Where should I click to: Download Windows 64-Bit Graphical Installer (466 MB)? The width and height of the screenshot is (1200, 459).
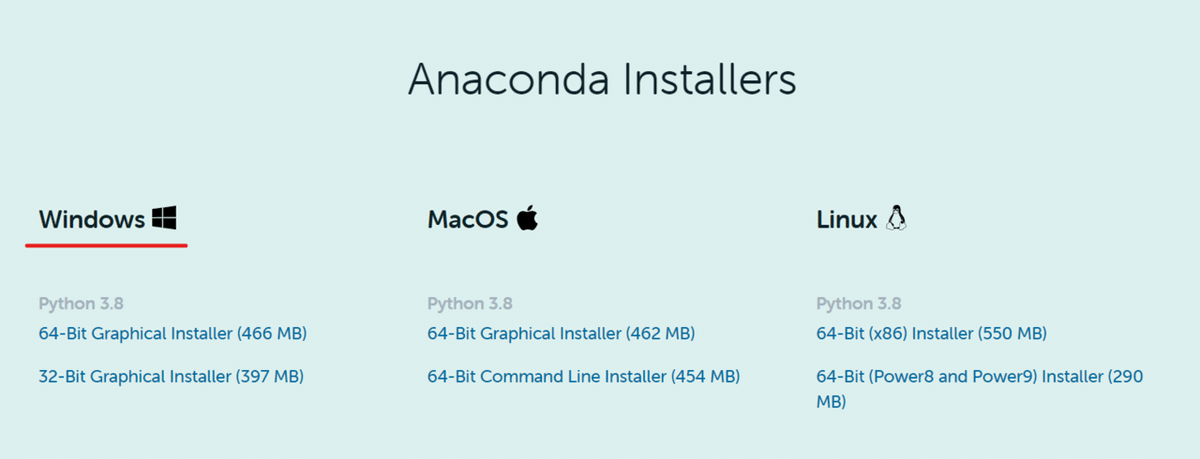point(172,333)
